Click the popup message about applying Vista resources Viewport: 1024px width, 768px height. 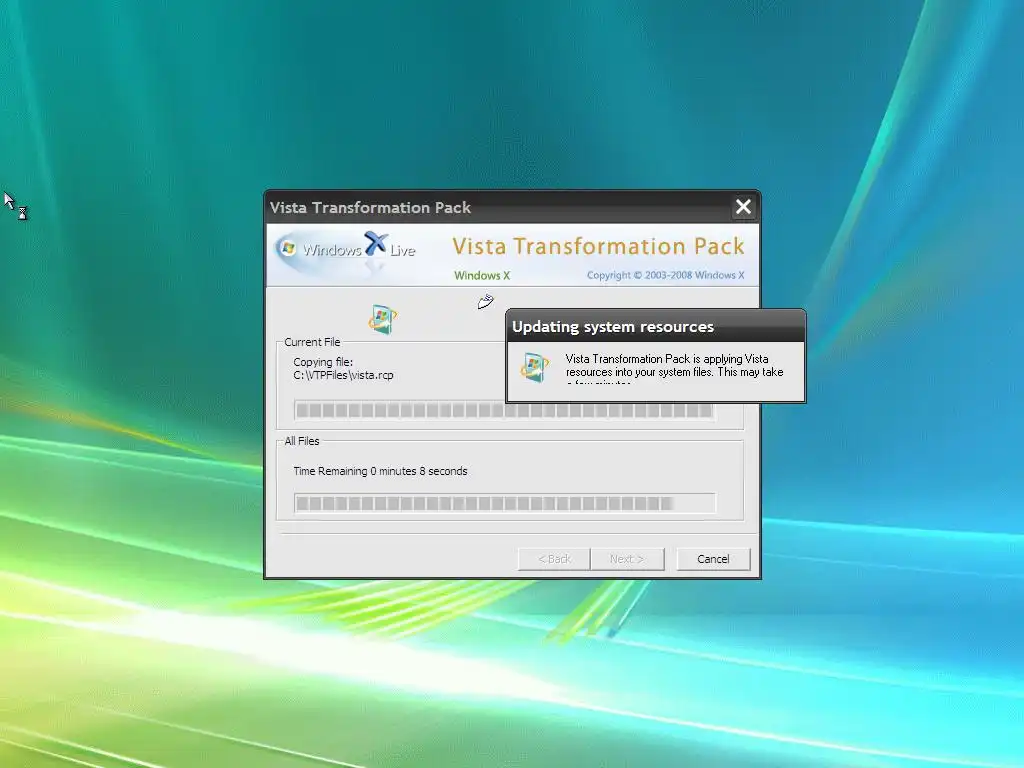pos(674,369)
